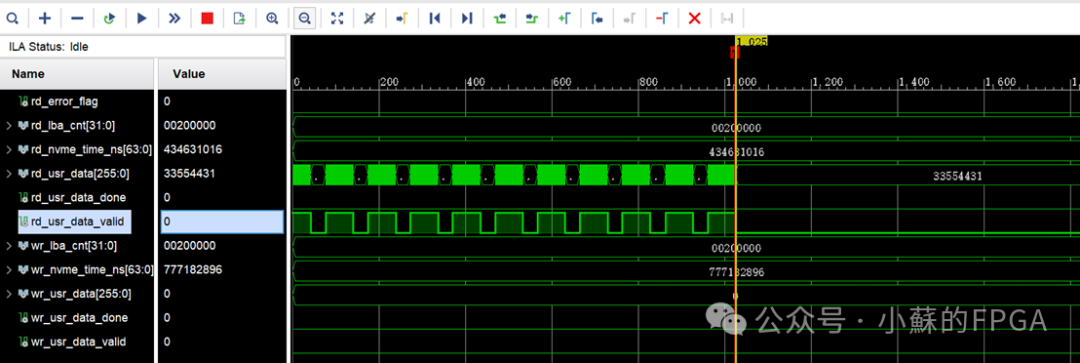Expand wr_usr_data[255:0] bus
The width and height of the screenshot is (1080, 363).
click(x=8, y=294)
